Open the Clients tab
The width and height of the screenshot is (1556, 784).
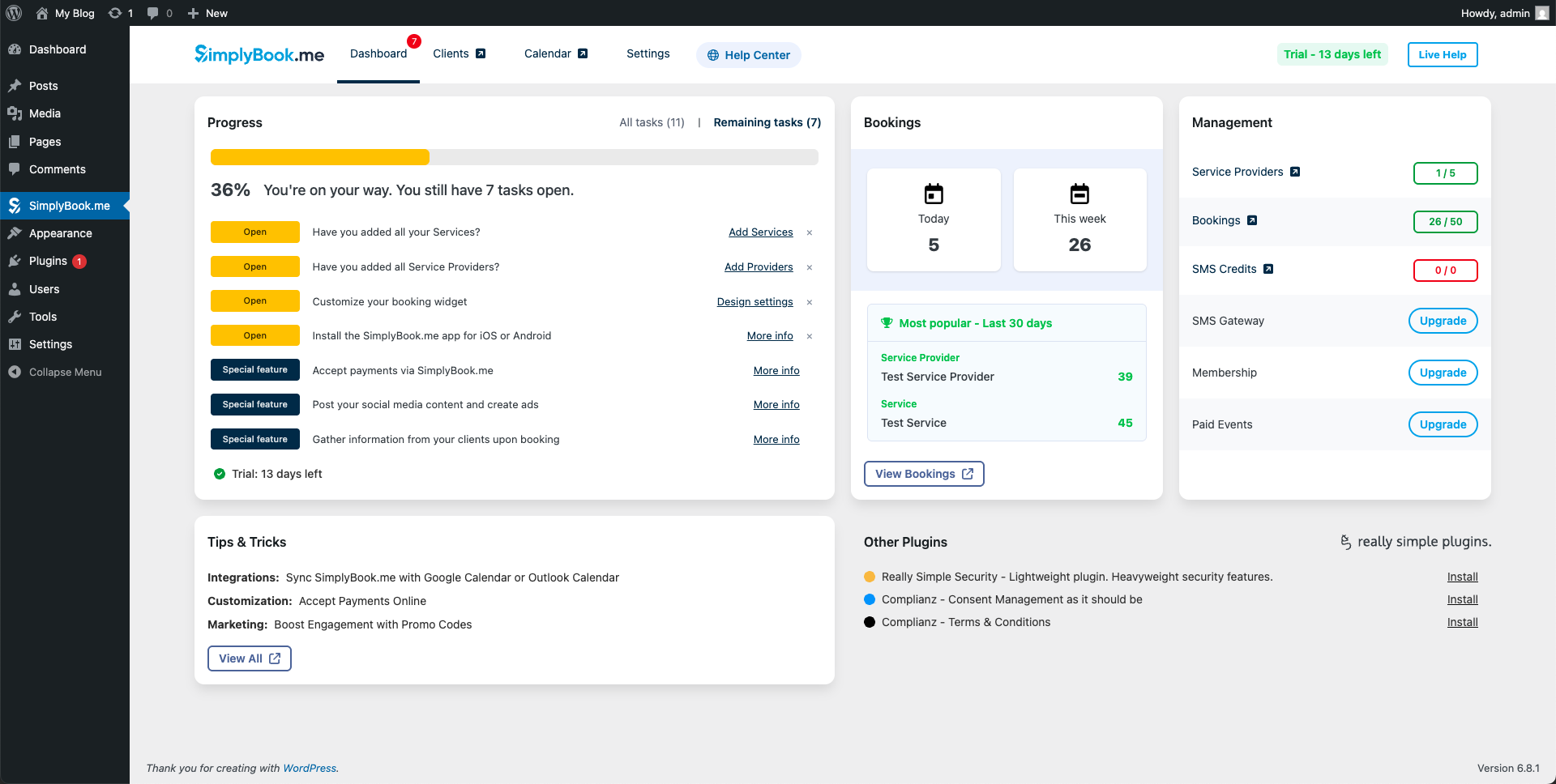[459, 53]
